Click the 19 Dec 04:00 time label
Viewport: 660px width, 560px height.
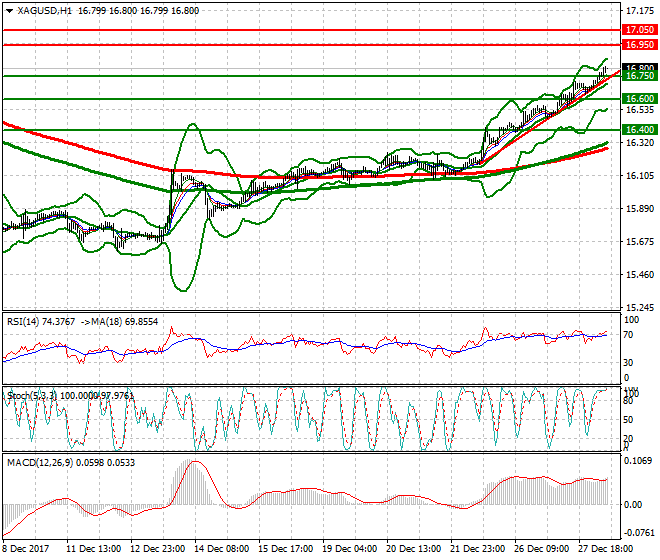(350, 549)
